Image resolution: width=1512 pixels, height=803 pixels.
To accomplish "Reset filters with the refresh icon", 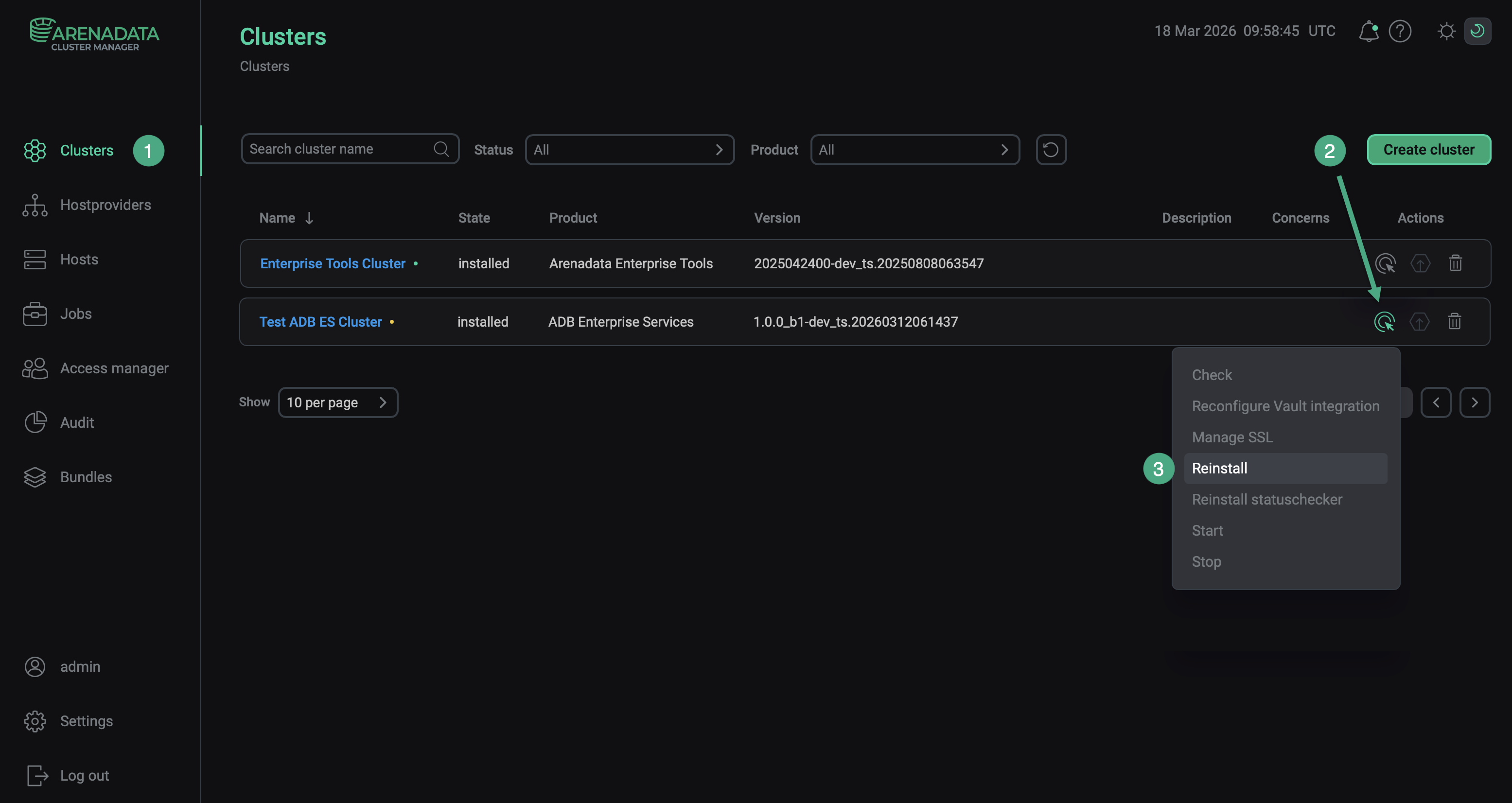I will pyautogui.click(x=1051, y=150).
